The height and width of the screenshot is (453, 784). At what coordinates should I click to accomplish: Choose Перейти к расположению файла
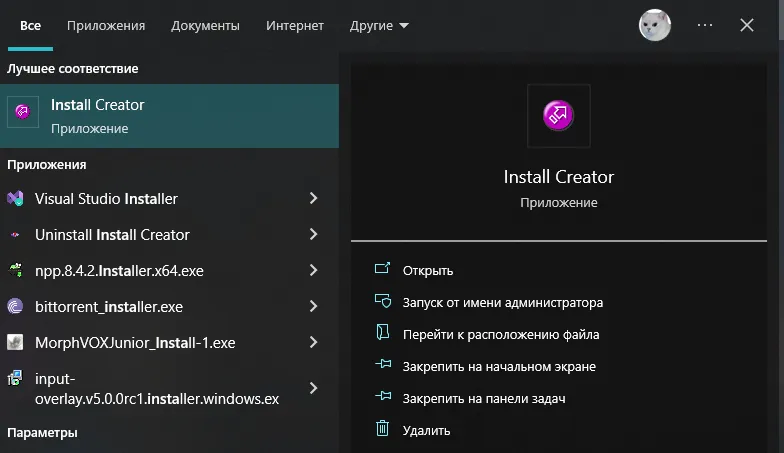[500, 334]
